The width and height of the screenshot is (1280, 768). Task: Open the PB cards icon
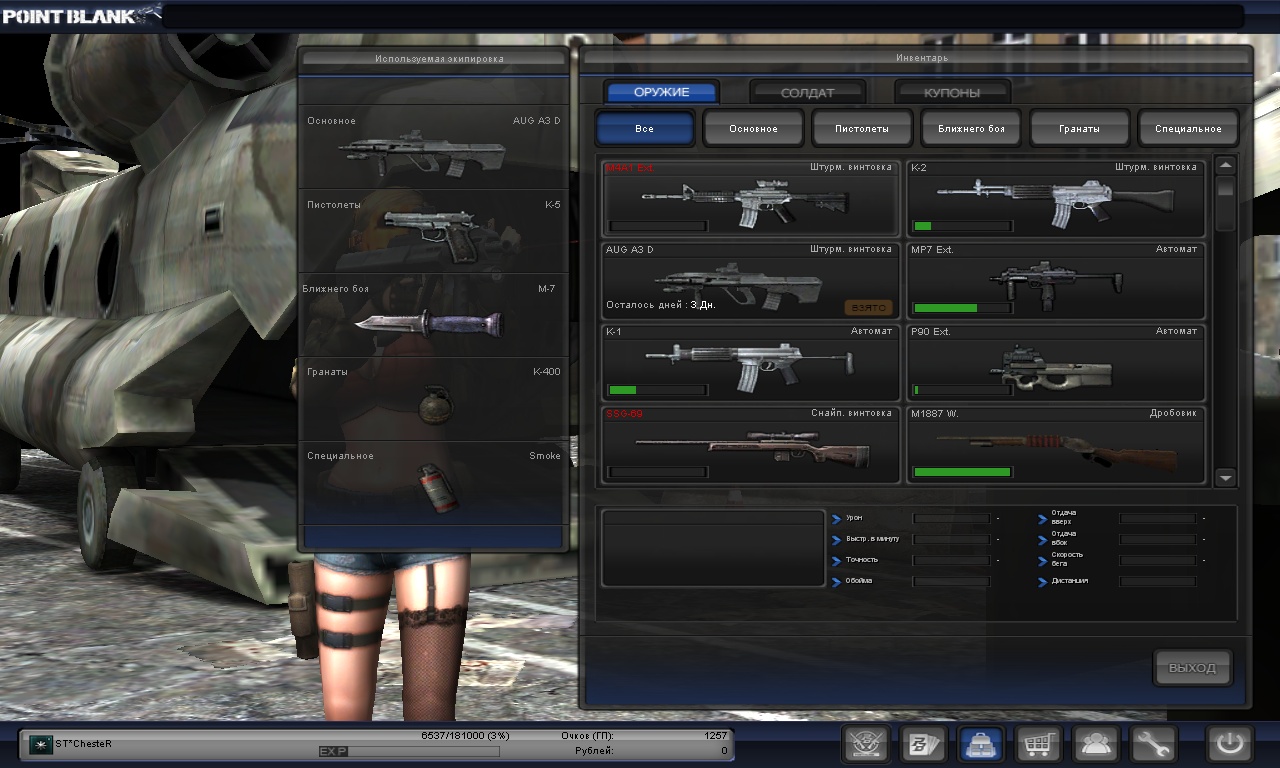923,745
